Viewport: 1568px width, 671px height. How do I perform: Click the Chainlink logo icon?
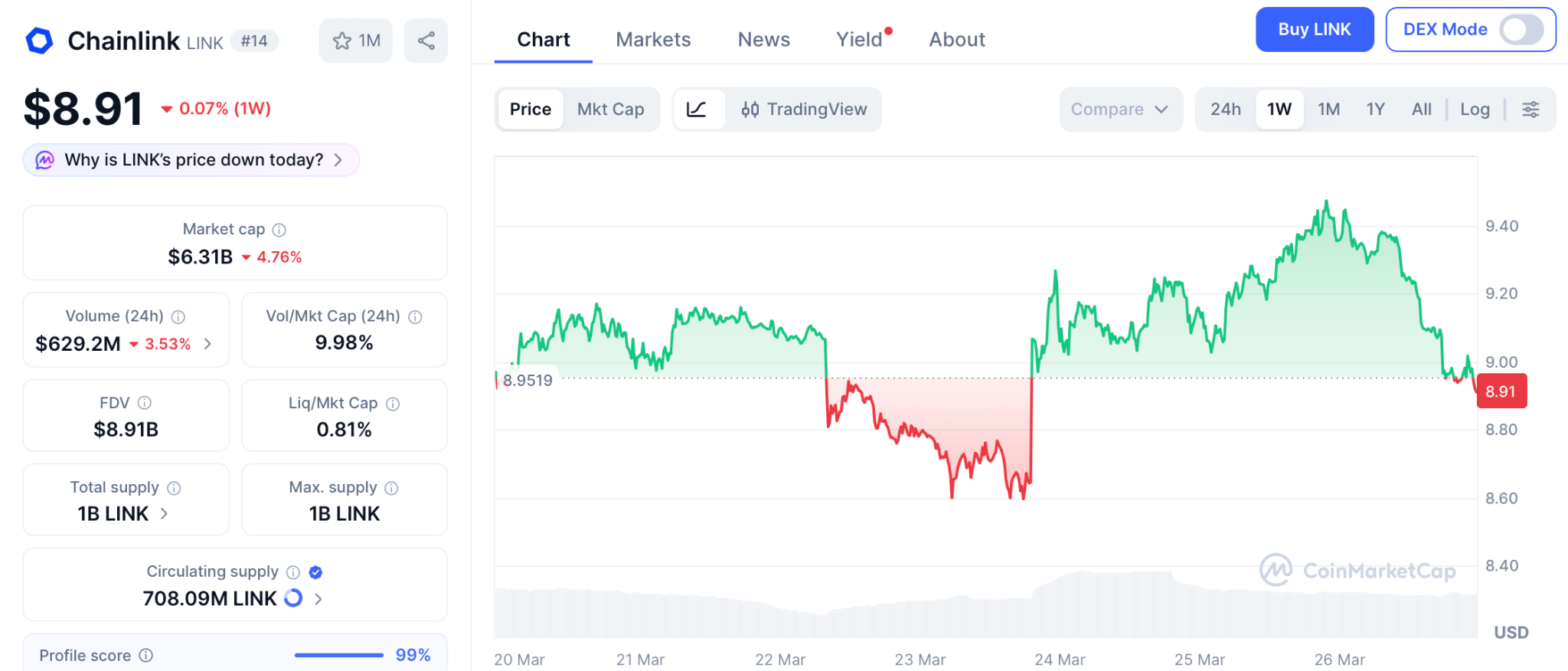pyautogui.click(x=40, y=41)
